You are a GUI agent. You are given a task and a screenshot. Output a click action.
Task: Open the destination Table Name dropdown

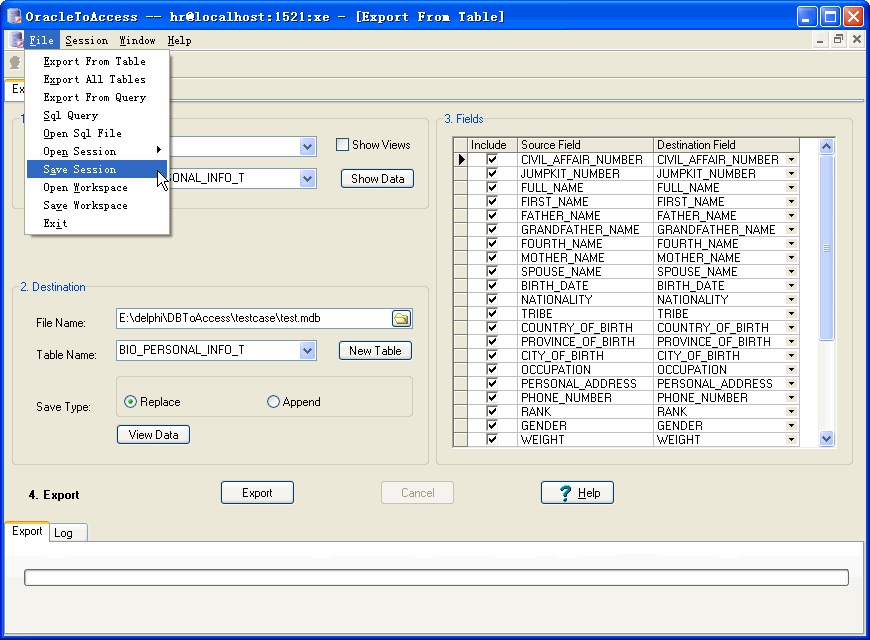tap(307, 350)
